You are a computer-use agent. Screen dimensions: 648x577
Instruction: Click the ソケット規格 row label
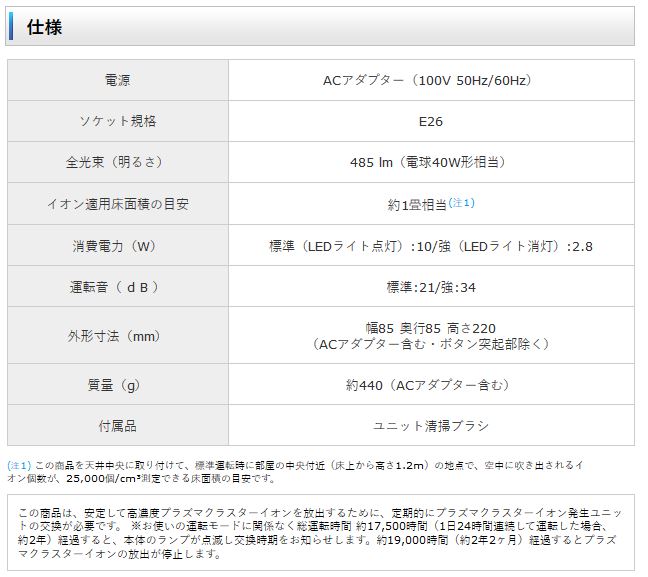(x=118, y=121)
